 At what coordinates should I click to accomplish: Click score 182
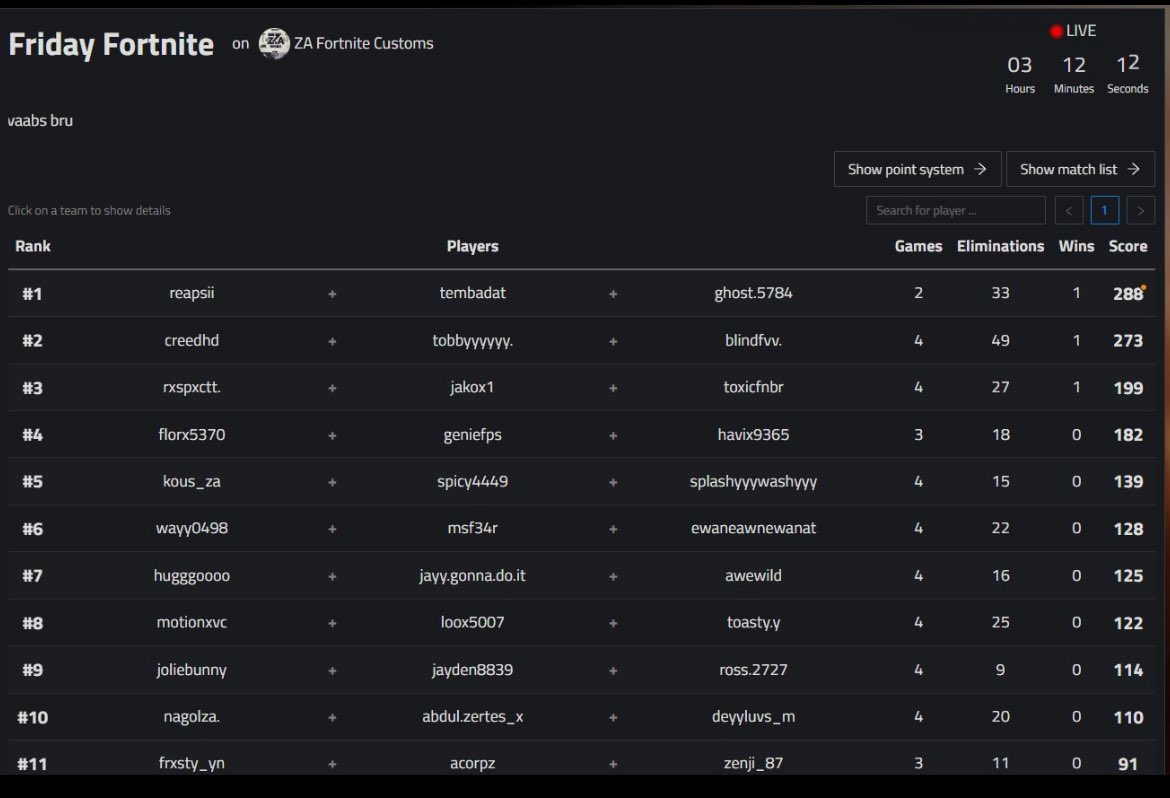[1128, 435]
